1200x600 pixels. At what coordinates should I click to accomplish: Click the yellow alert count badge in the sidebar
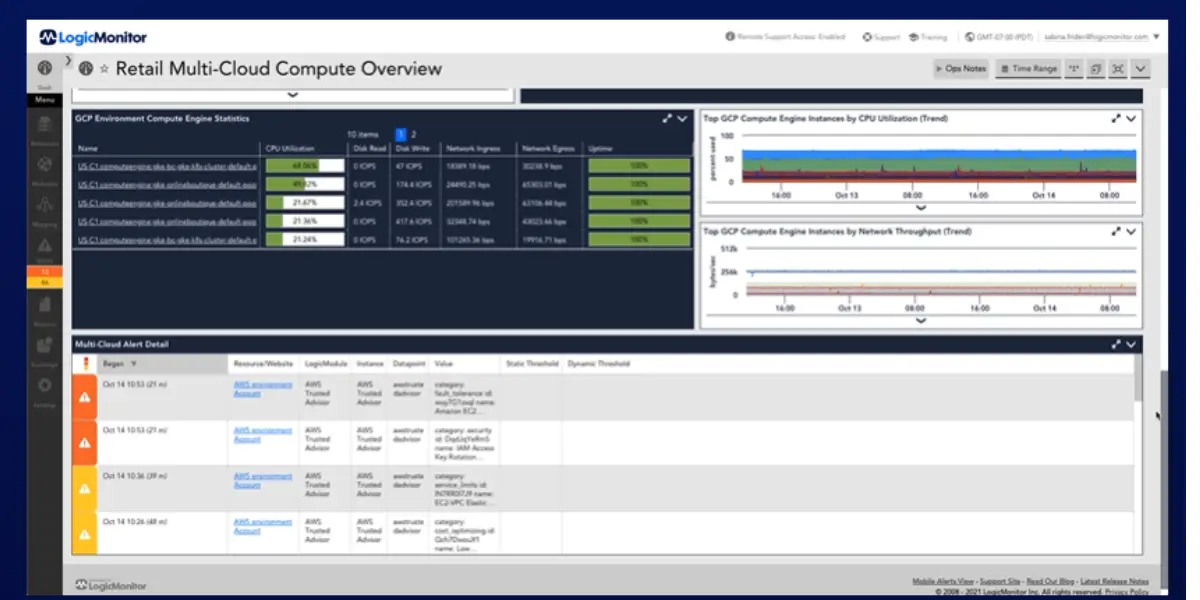45,282
